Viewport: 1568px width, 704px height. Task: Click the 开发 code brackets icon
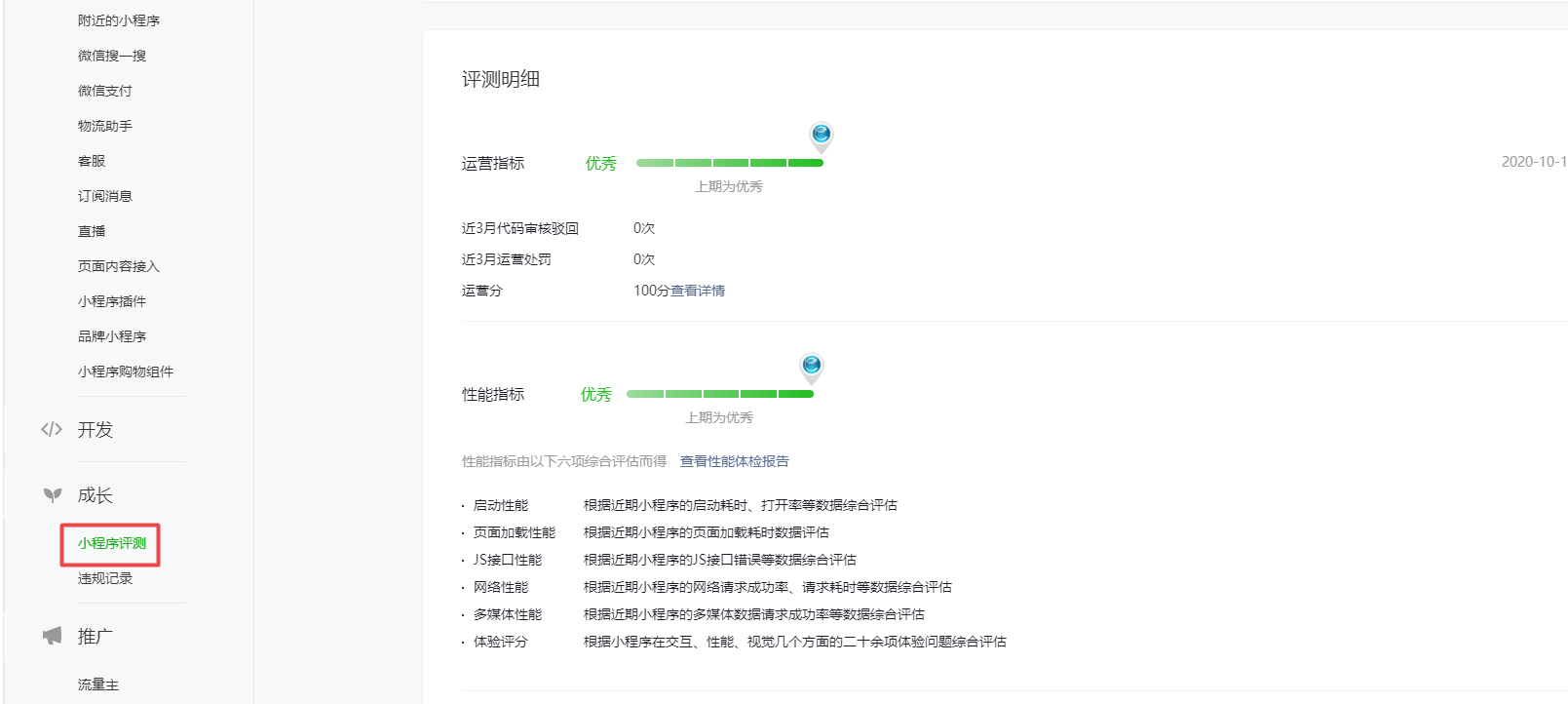[x=52, y=429]
